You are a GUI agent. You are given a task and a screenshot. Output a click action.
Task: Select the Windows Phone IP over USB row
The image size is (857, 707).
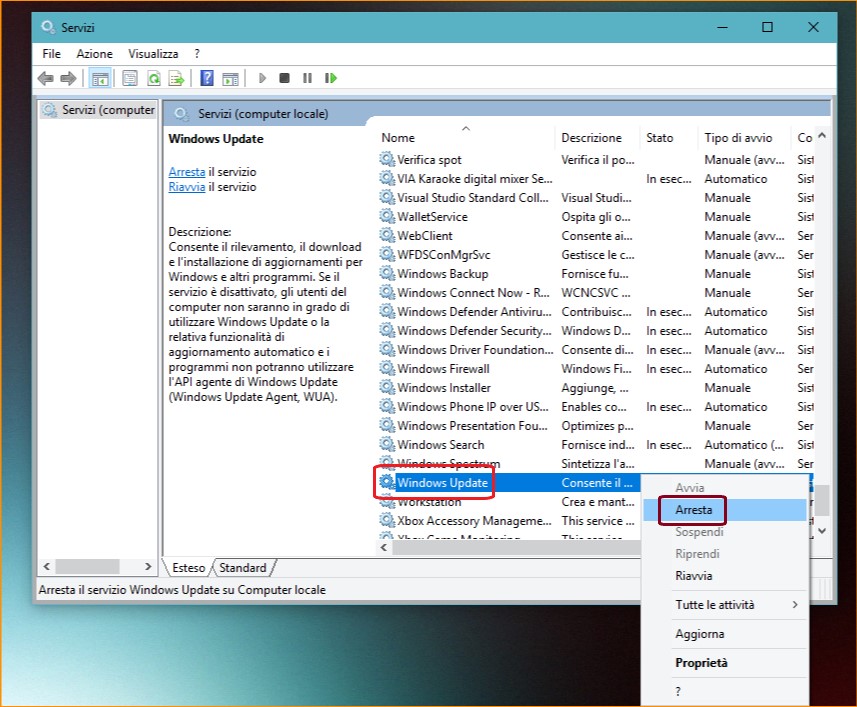tap(596, 406)
